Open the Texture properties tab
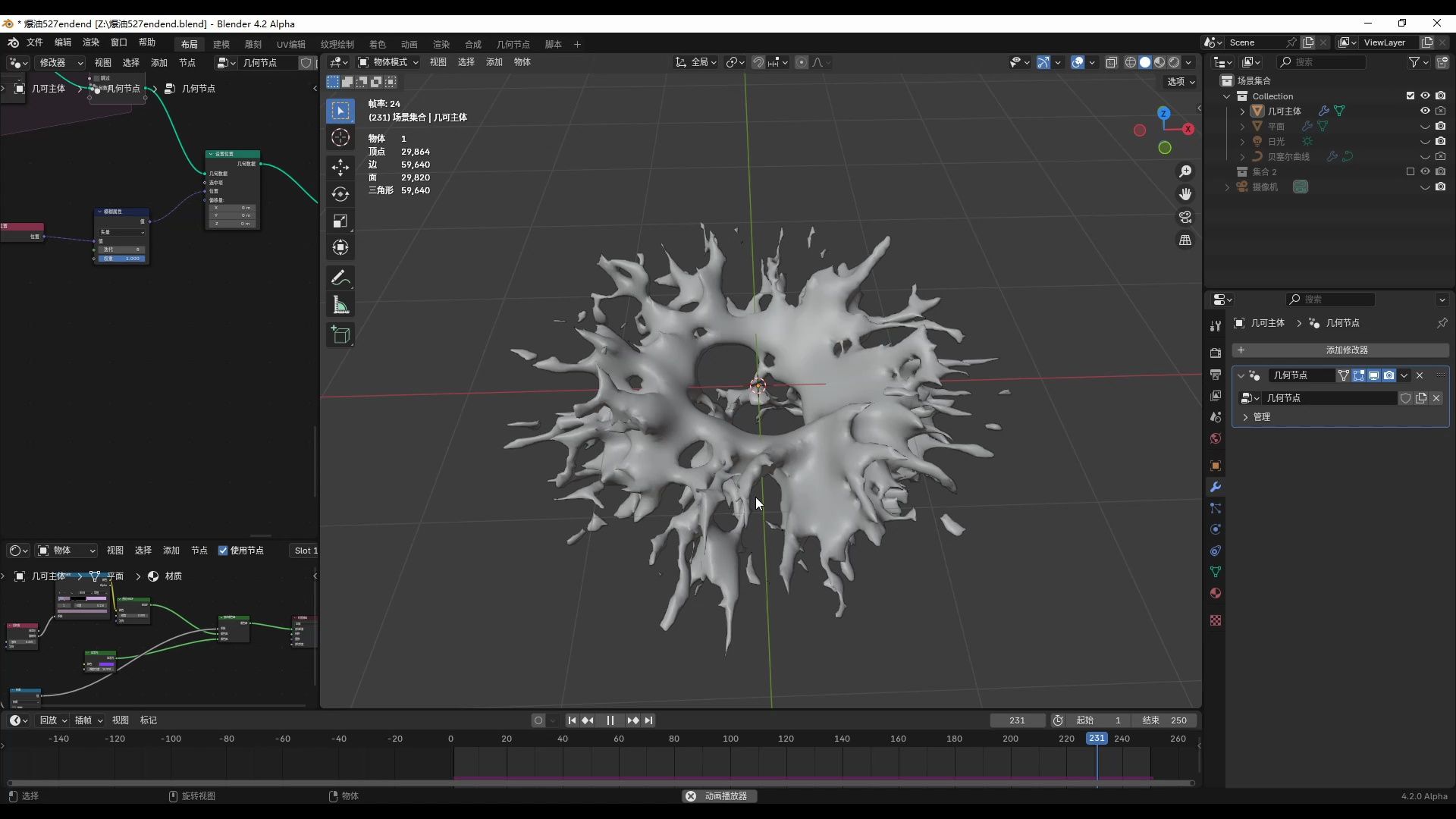This screenshot has height=819, width=1456. click(x=1216, y=620)
